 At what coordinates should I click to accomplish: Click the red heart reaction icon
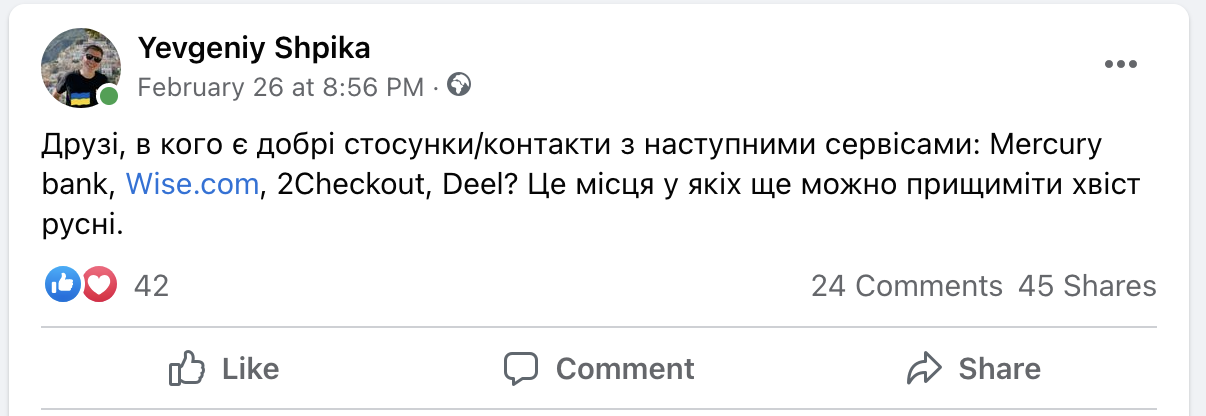[x=99, y=286]
